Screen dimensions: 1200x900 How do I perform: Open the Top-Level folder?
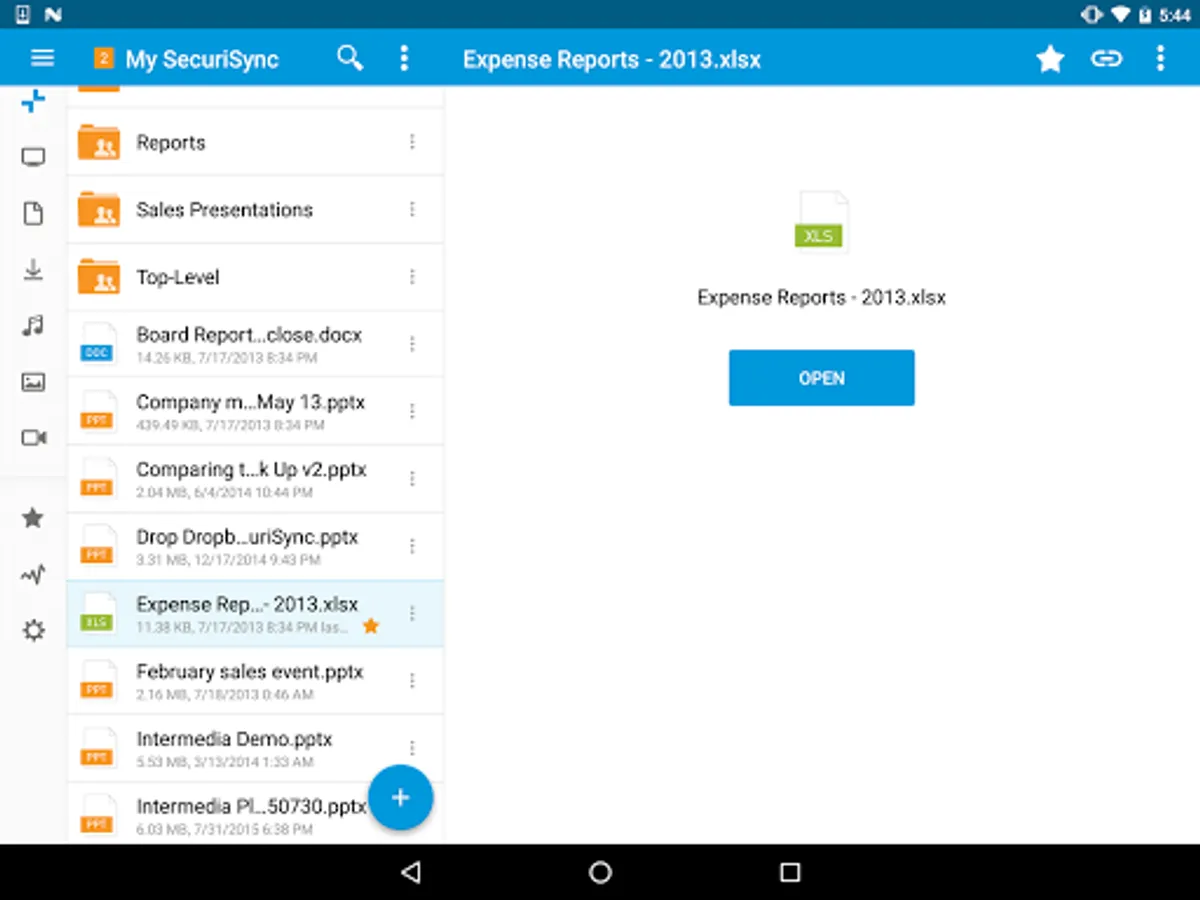(x=255, y=277)
